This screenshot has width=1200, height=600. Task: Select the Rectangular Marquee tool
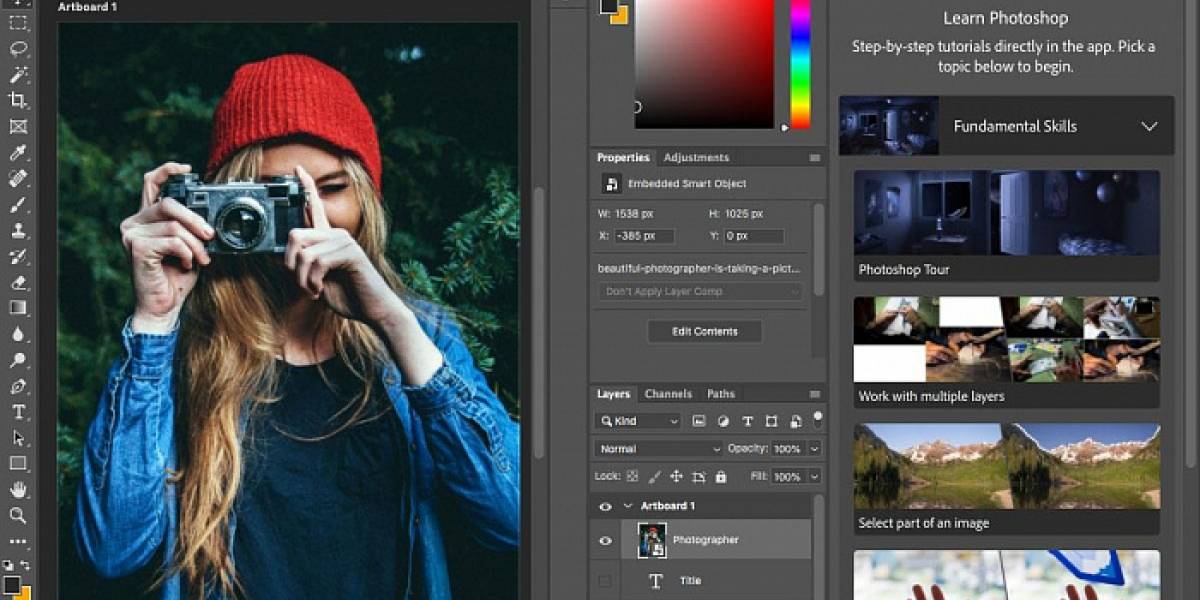click(x=18, y=22)
